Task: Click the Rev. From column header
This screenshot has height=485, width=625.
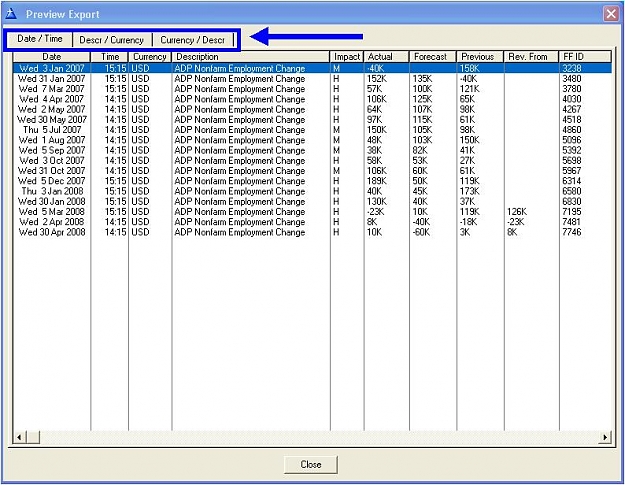Action: pyautogui.click(x=531, y=57)
